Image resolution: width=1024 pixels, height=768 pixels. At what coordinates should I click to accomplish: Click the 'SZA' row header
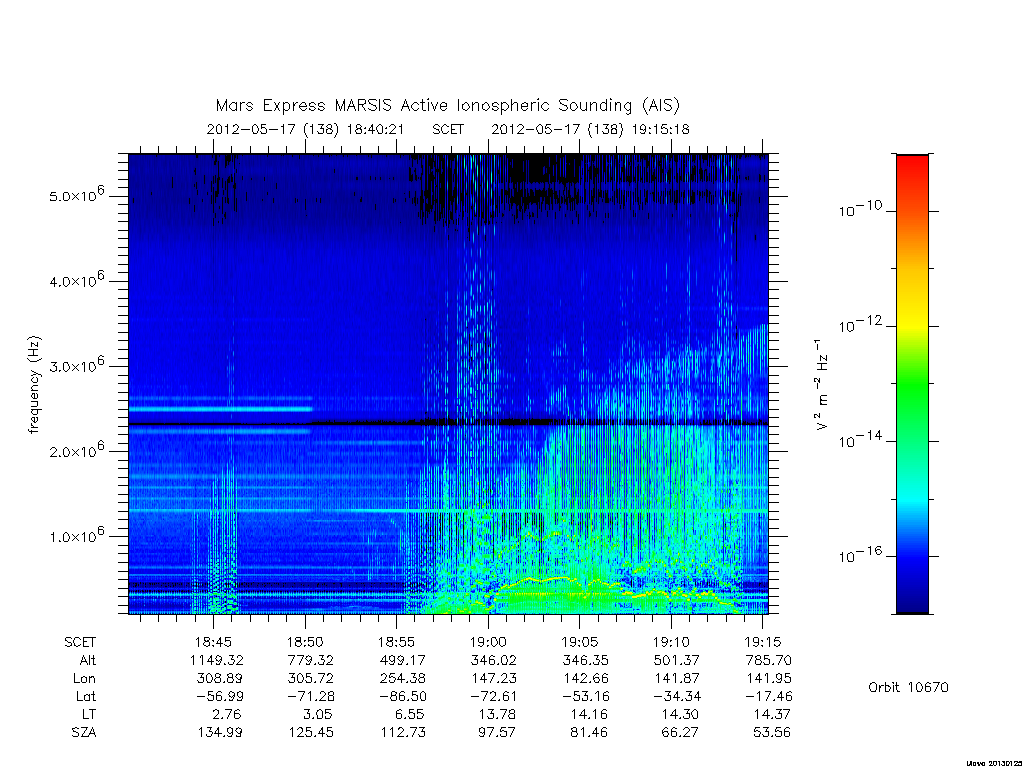coord(84,733)
